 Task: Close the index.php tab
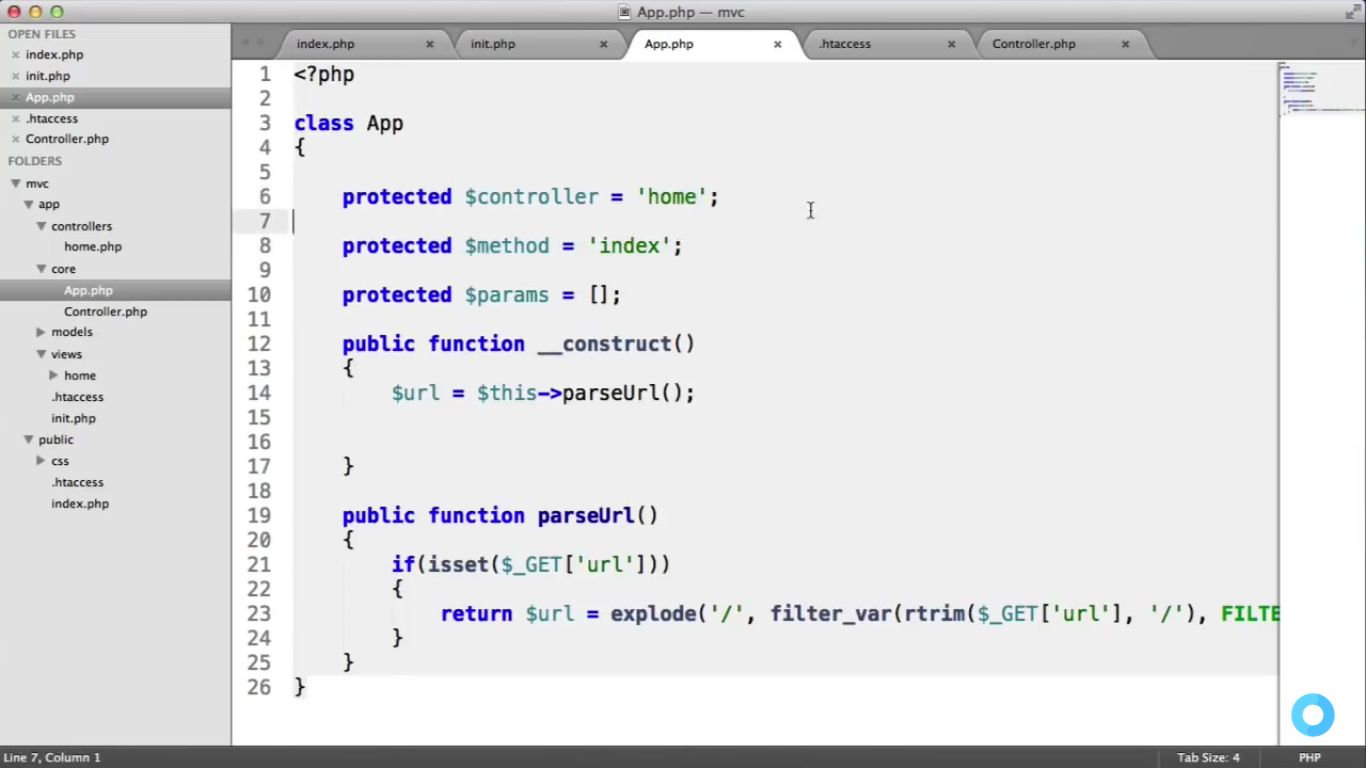click(430, 44)
